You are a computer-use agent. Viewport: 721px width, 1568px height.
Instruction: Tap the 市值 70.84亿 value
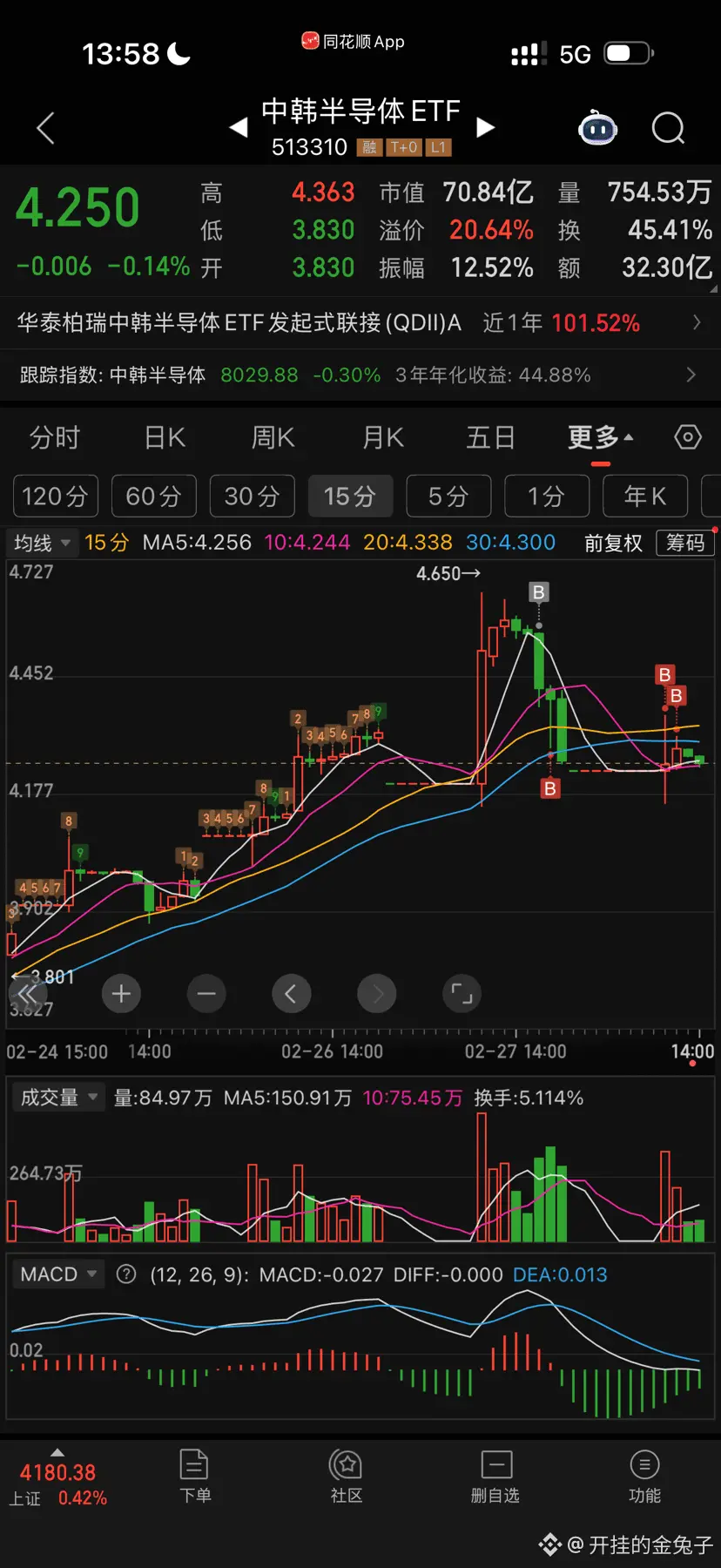tap(489, 192)
